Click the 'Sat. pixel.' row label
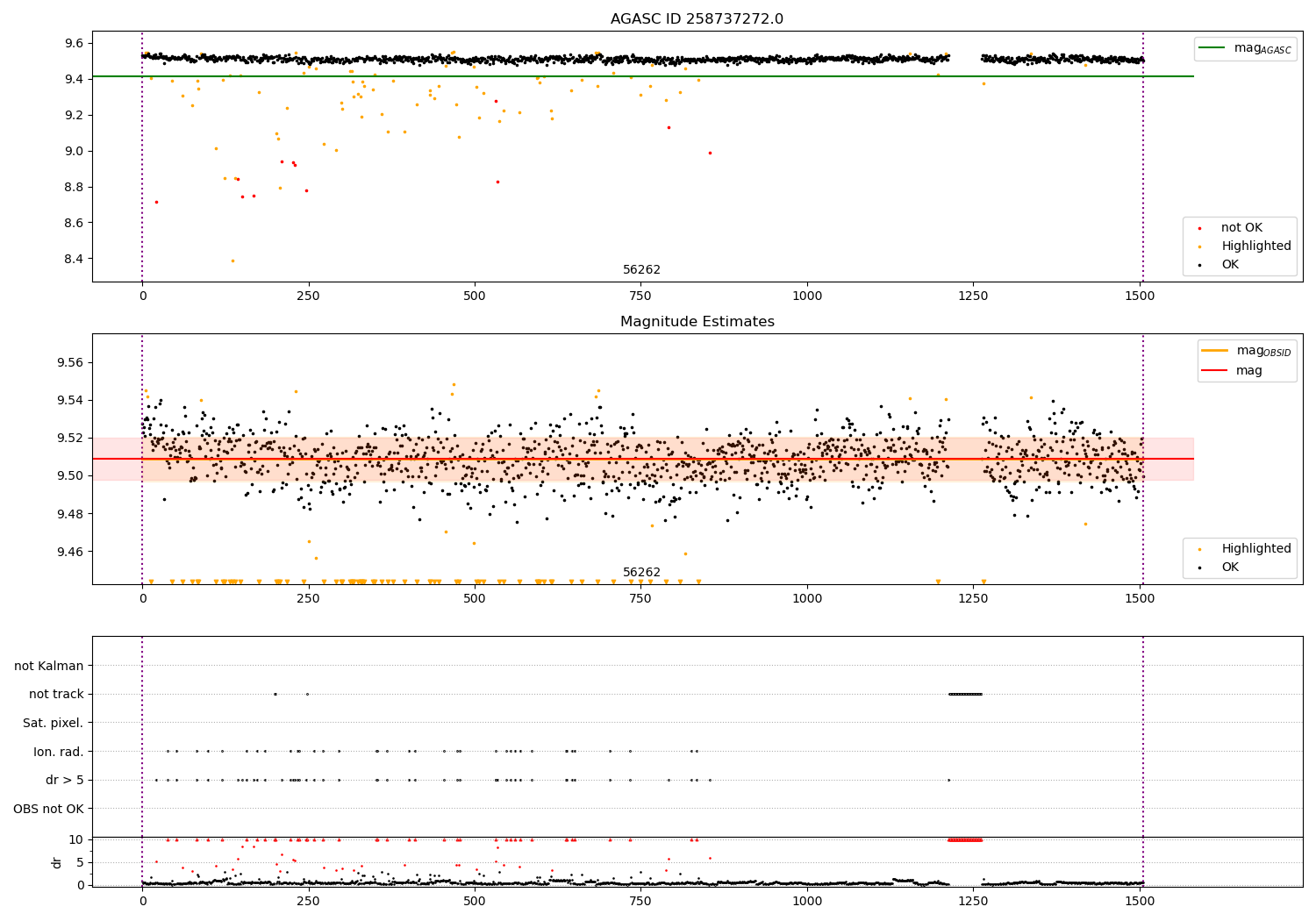Viewport: 1316px width, 921px height. click(x=54, y=724)
